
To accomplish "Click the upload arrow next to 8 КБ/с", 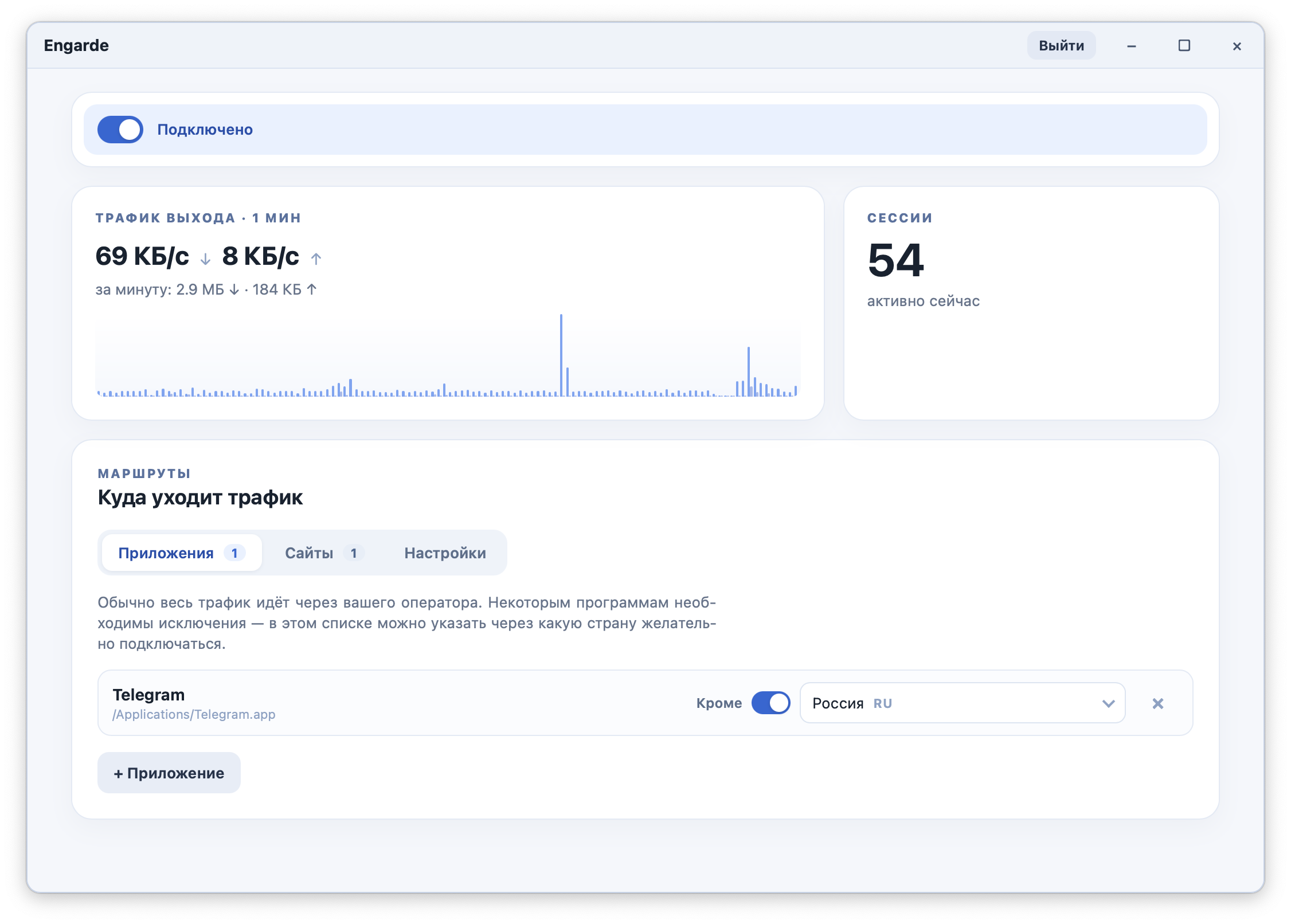I will (x=316, y=259).
